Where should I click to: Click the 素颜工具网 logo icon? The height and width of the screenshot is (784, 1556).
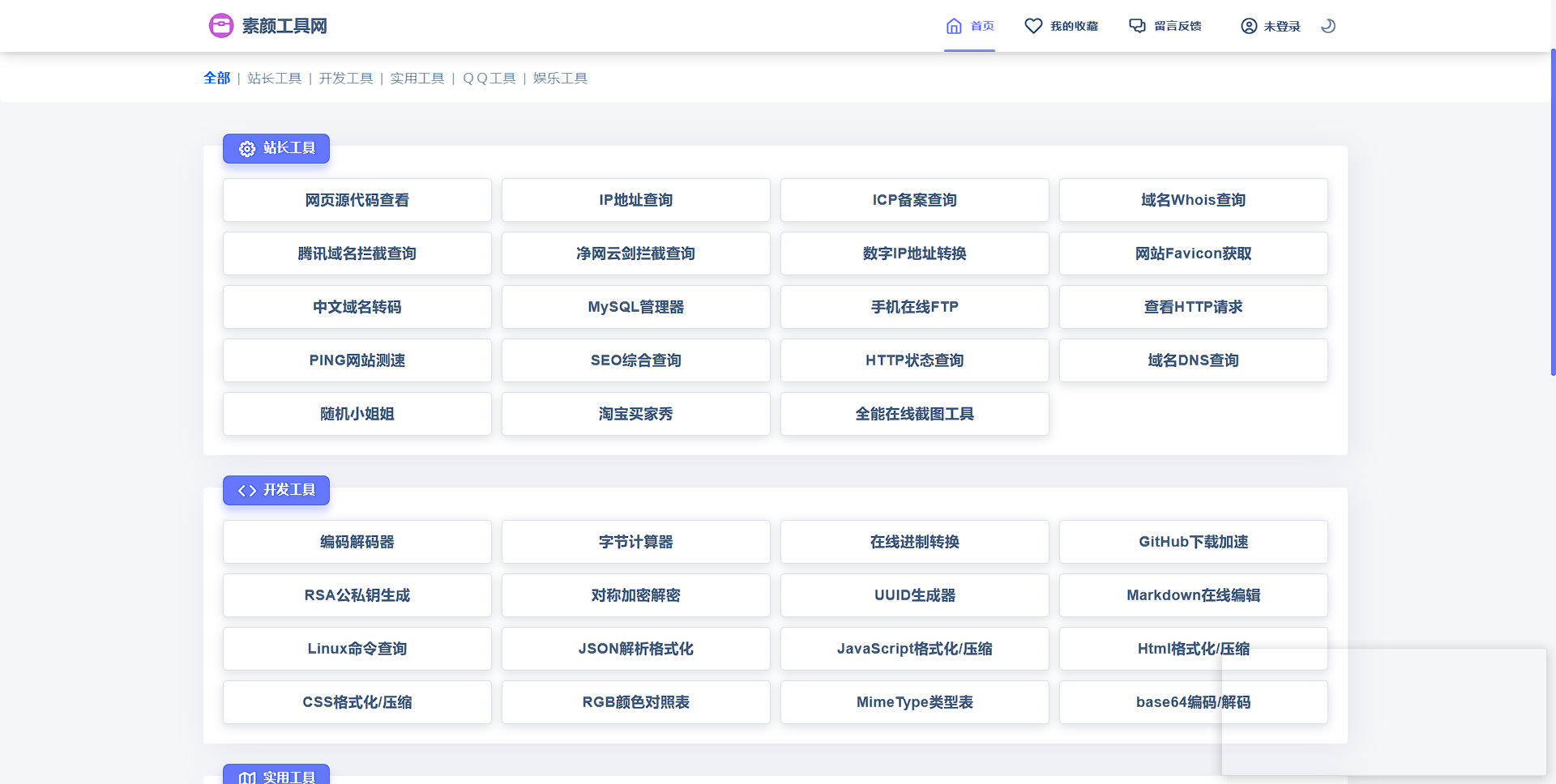(221, 26)
